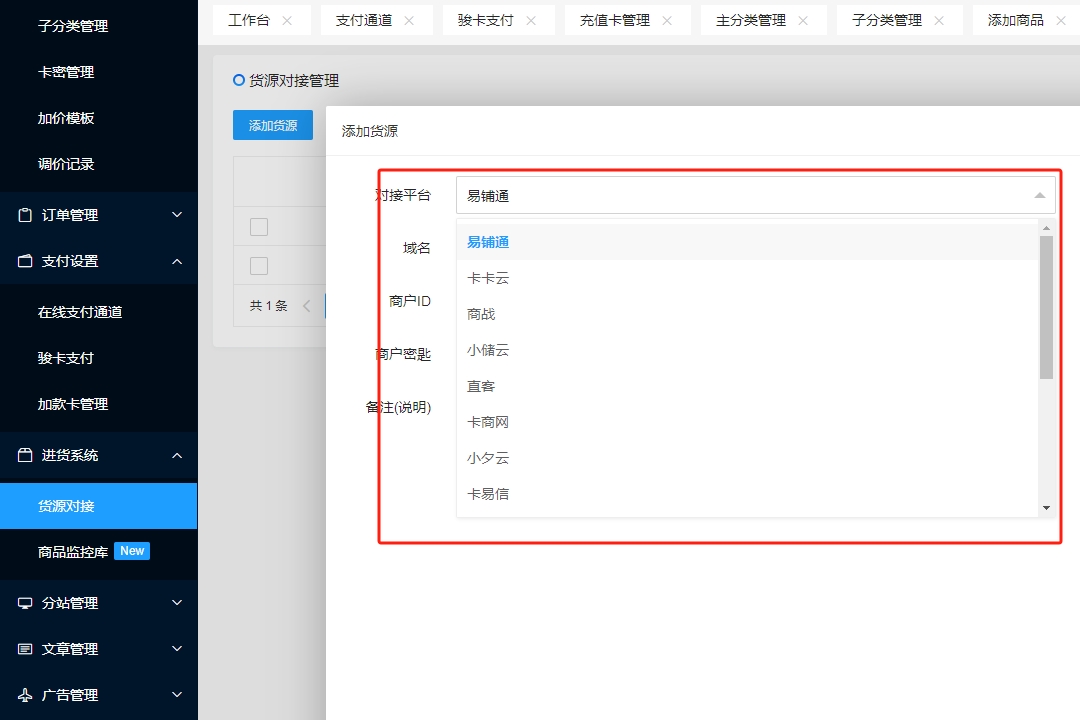
Task: Collapse the 对接平台 dropdown arrow
Action: click(1040, 196)
